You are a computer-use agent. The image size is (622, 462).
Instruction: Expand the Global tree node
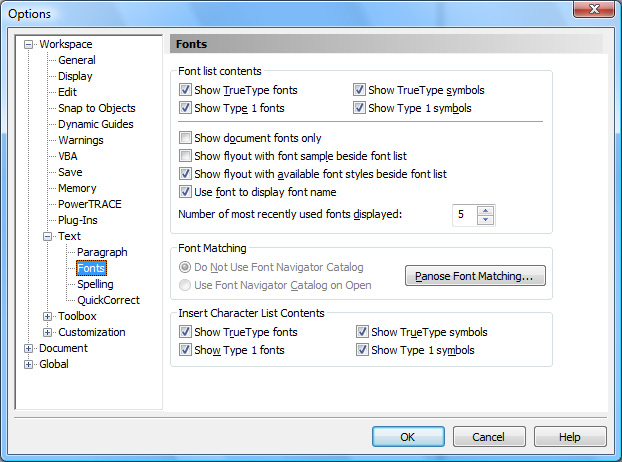[x=28, y=364]
